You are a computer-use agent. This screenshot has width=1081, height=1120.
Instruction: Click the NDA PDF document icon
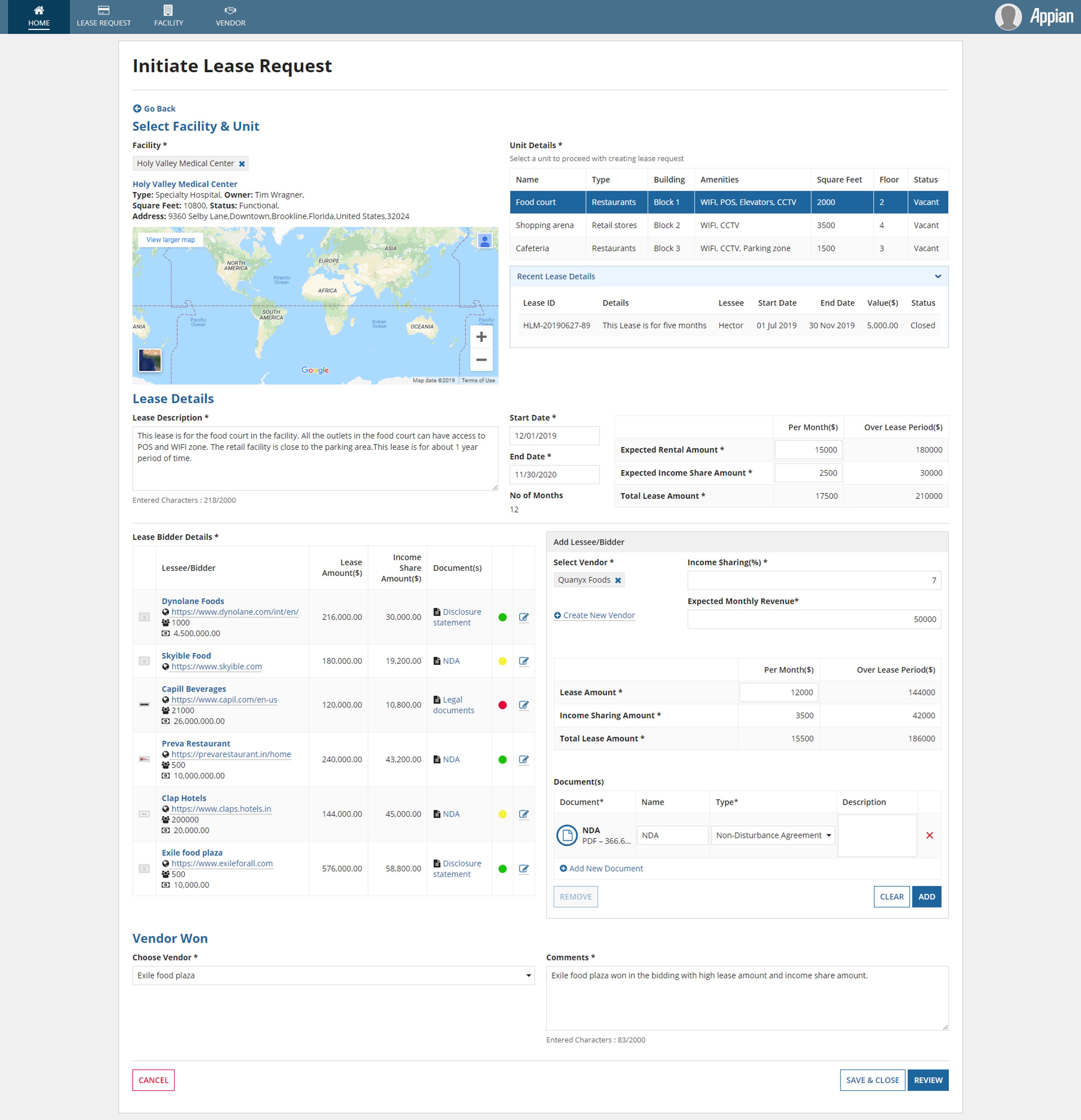tap(566, 835)
